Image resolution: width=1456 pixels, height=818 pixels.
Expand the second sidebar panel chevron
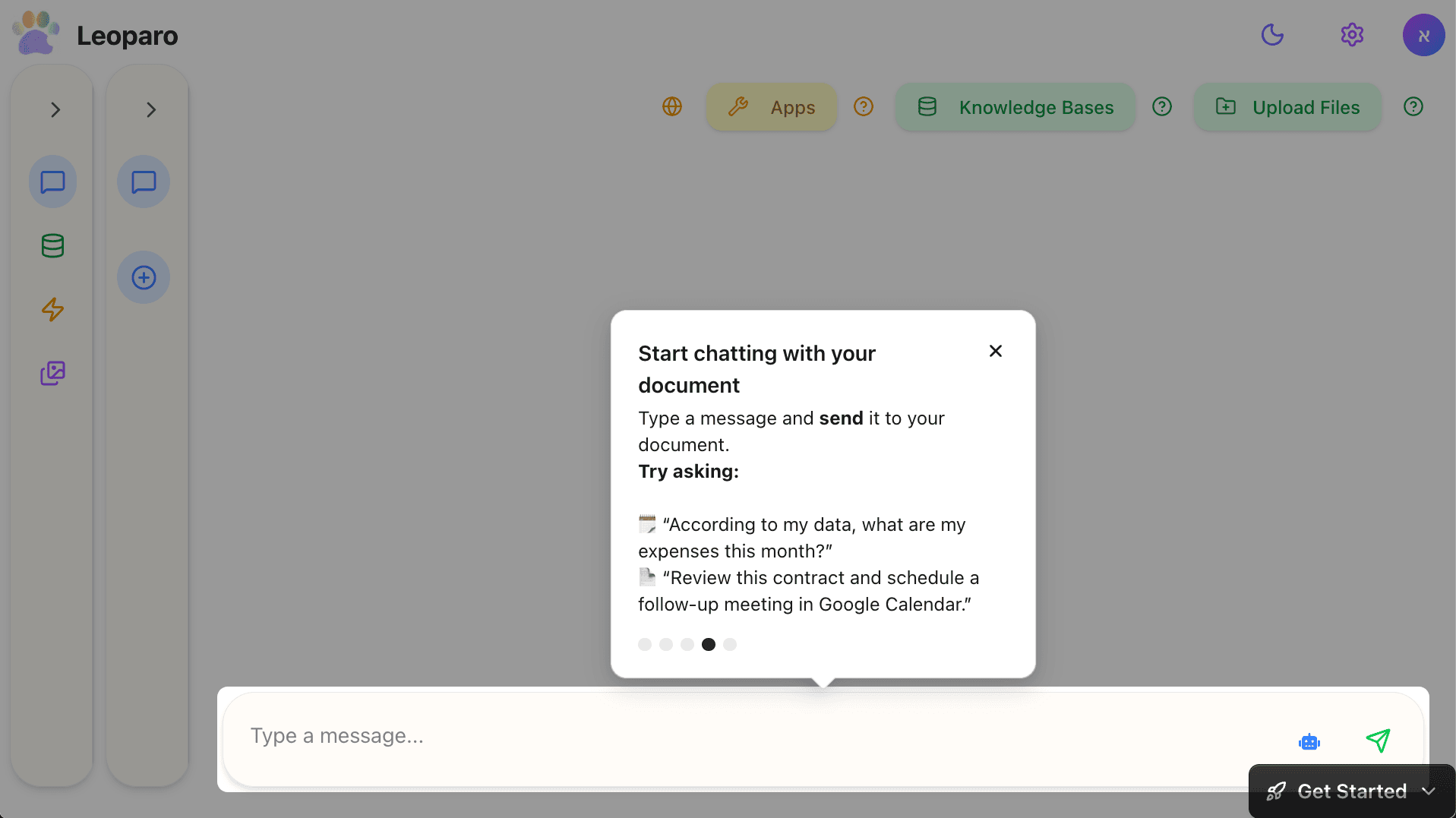coord(150,109)
